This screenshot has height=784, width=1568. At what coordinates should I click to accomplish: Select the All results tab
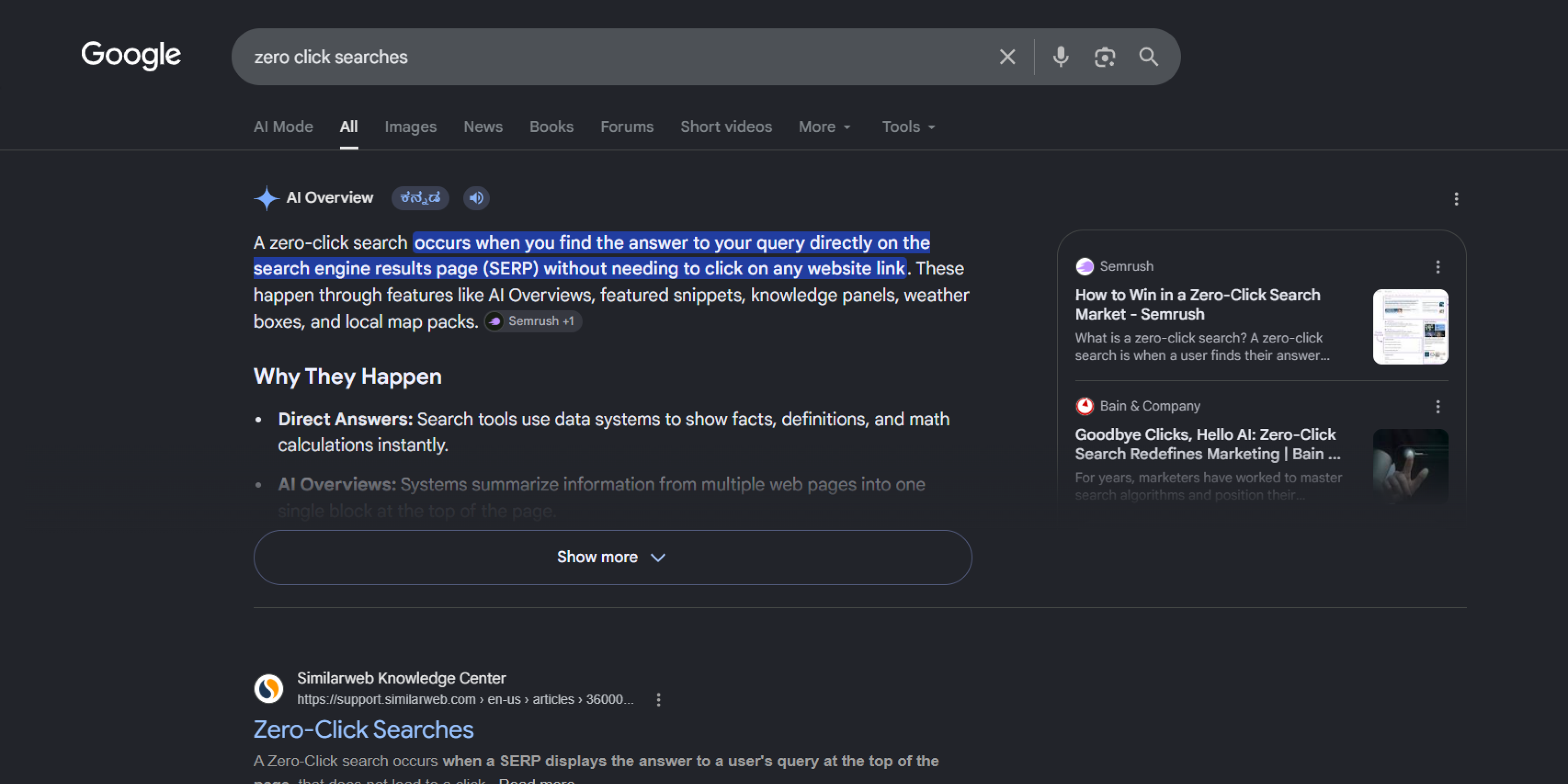pos(349,126)
